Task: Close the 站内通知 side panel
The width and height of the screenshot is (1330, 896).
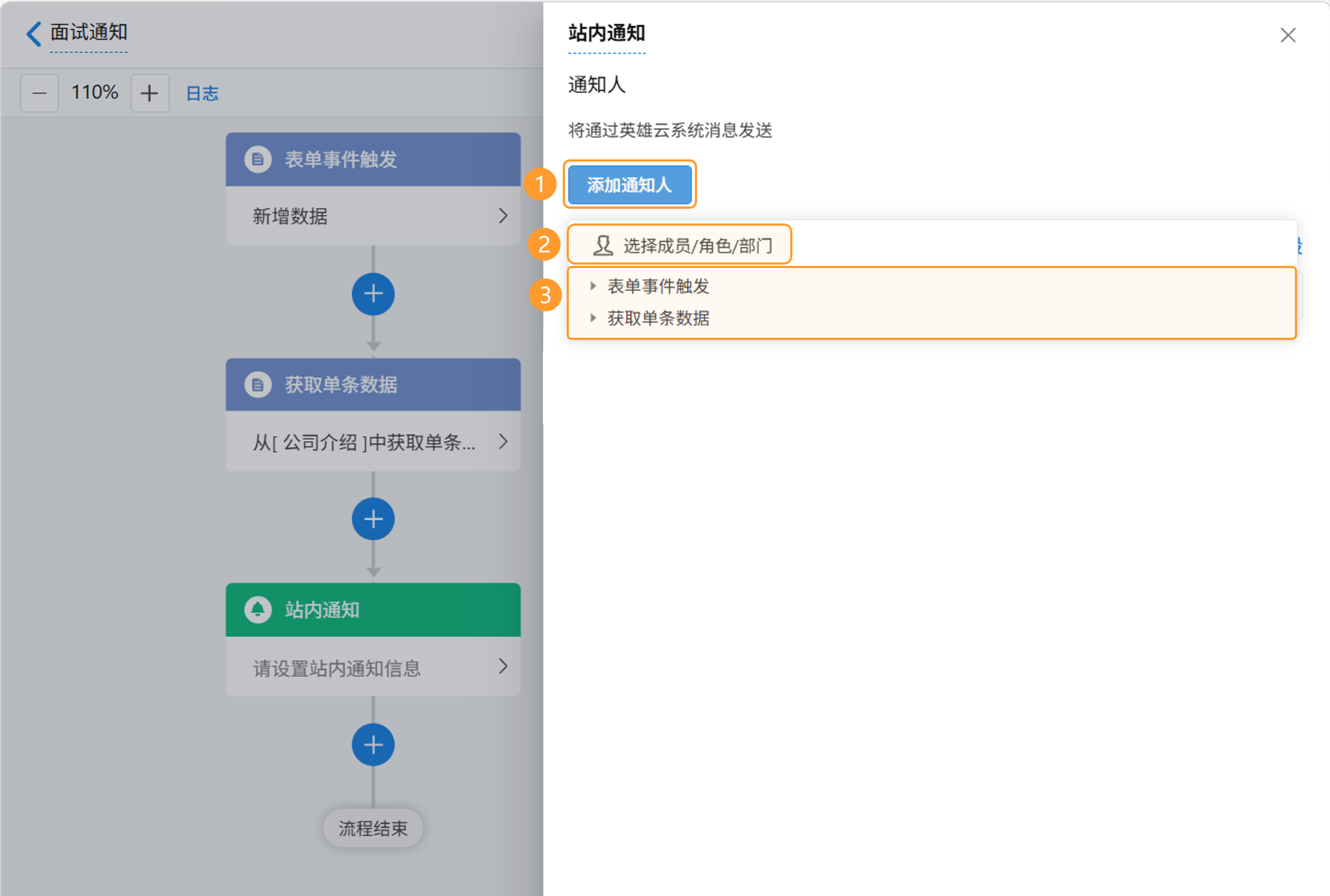Action: coord(1288,36)
